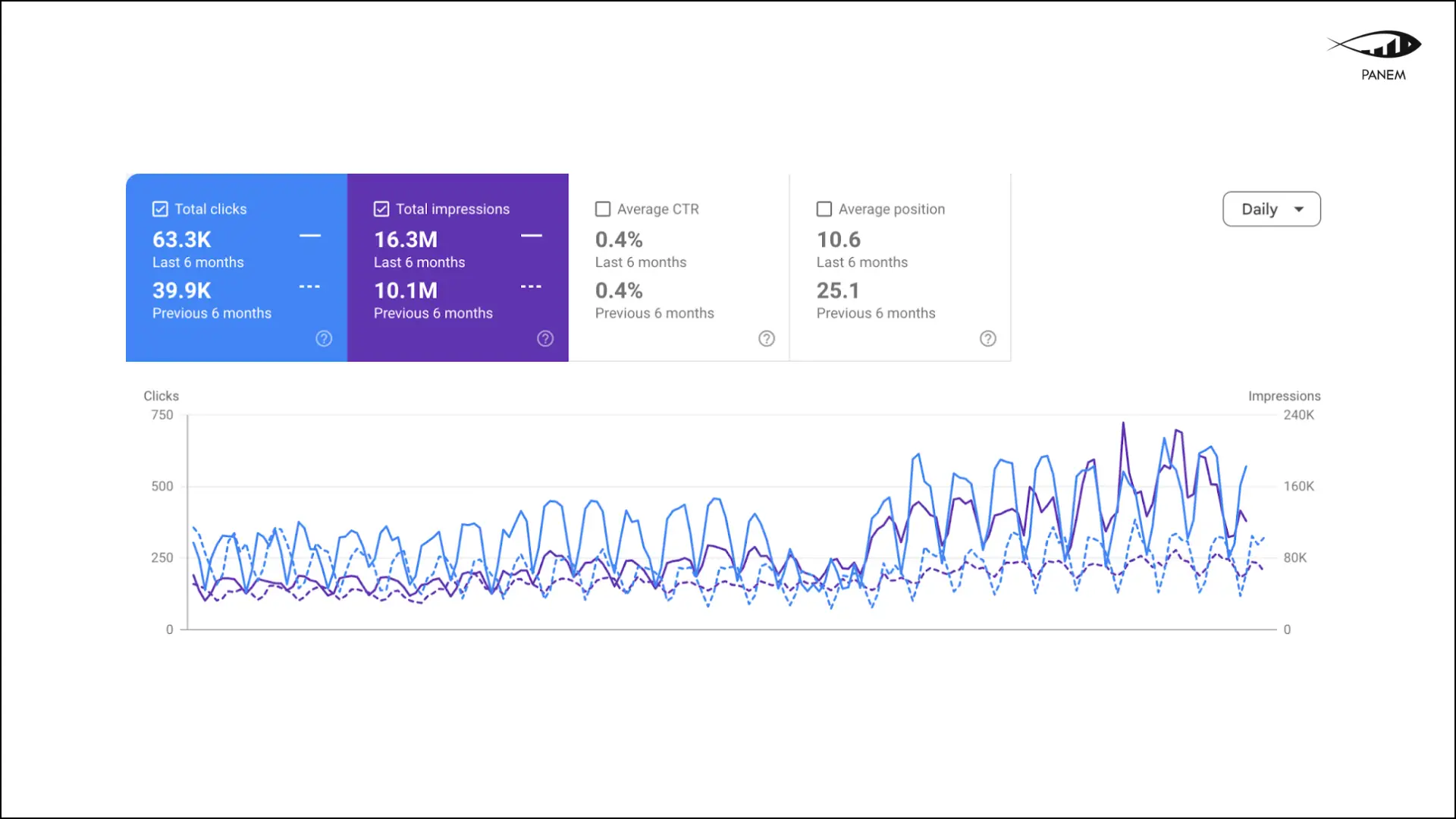The height and width of the screenshot is (819, 1456).
Task: Click dashed line legend in Total impressions card
Action: click(x=531, y=287)
